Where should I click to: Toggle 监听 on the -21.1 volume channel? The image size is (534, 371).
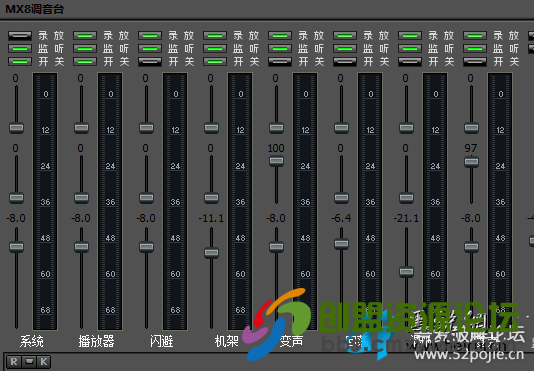[x=410, y=48]
